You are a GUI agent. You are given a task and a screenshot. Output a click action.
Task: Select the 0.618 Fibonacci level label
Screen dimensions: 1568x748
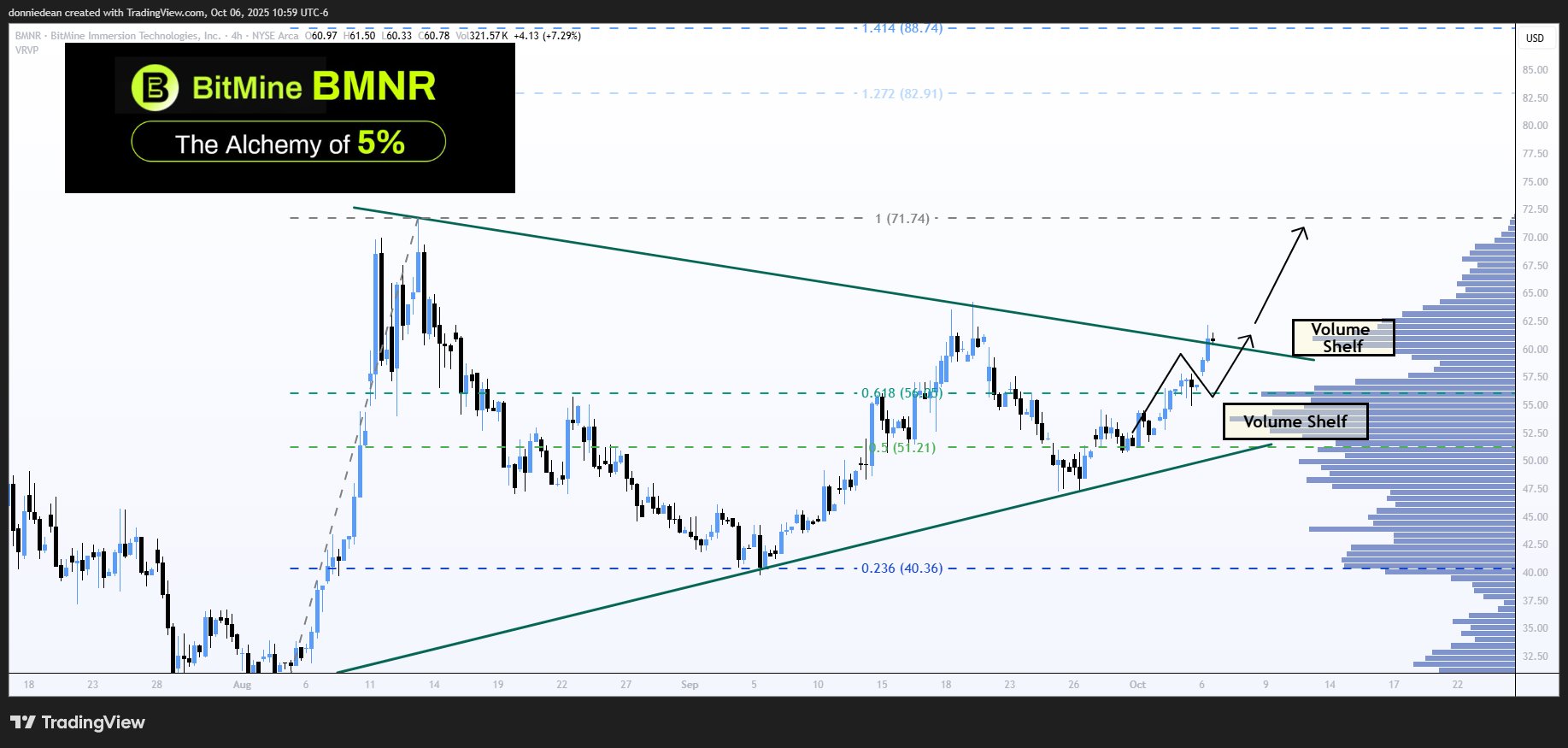[x=901, y=393]
